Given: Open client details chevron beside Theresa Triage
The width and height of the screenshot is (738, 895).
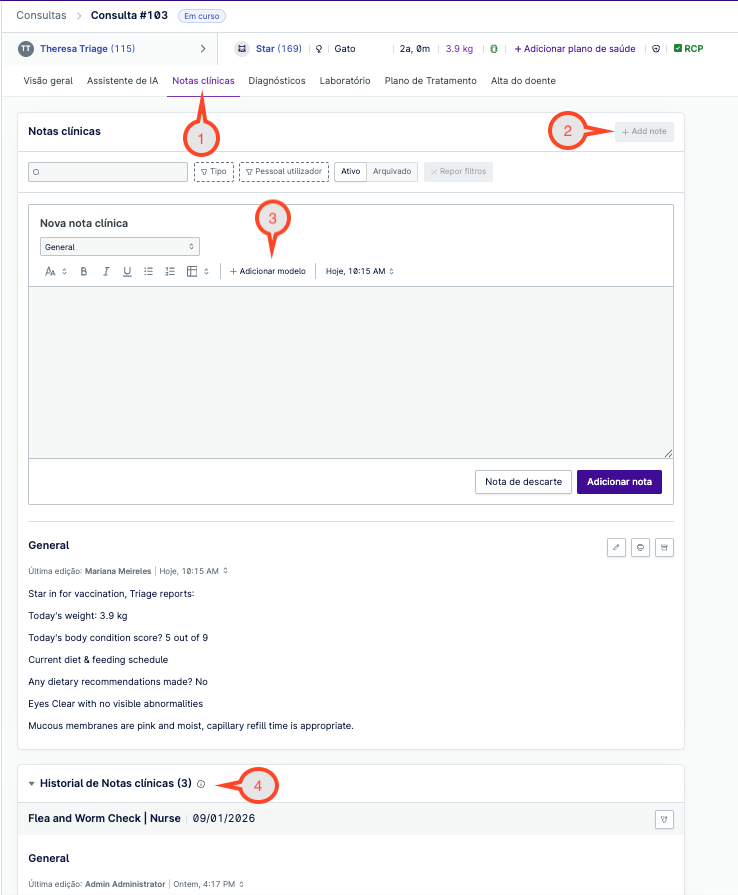Looking at the screenshot, I should point(203,49).
